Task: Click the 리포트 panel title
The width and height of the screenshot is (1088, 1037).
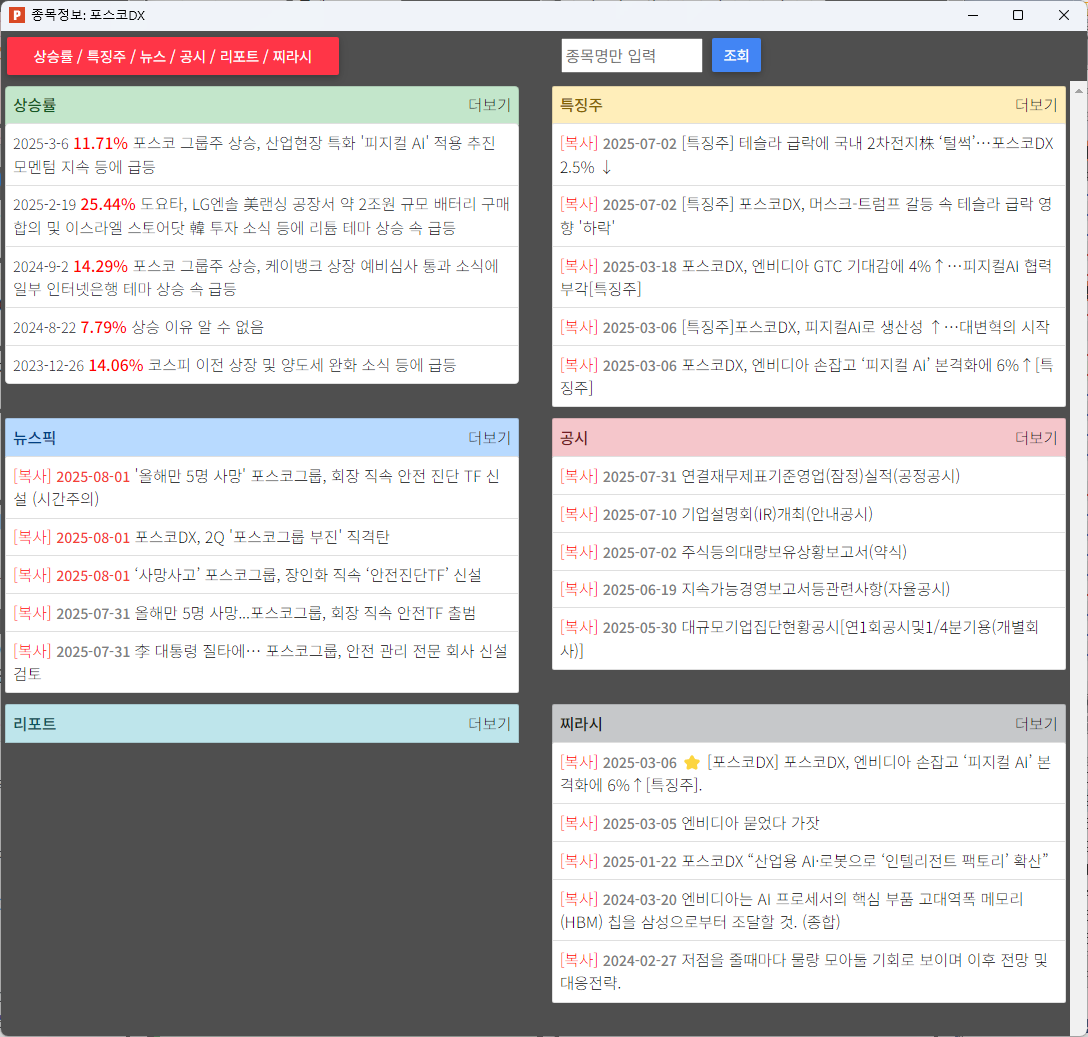Action: (35, 724)
